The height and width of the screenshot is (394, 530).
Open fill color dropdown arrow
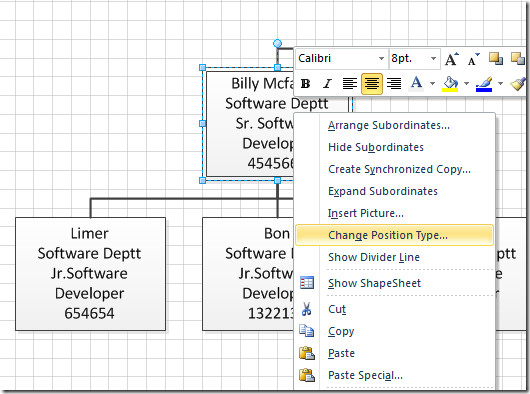click(466, 83)
